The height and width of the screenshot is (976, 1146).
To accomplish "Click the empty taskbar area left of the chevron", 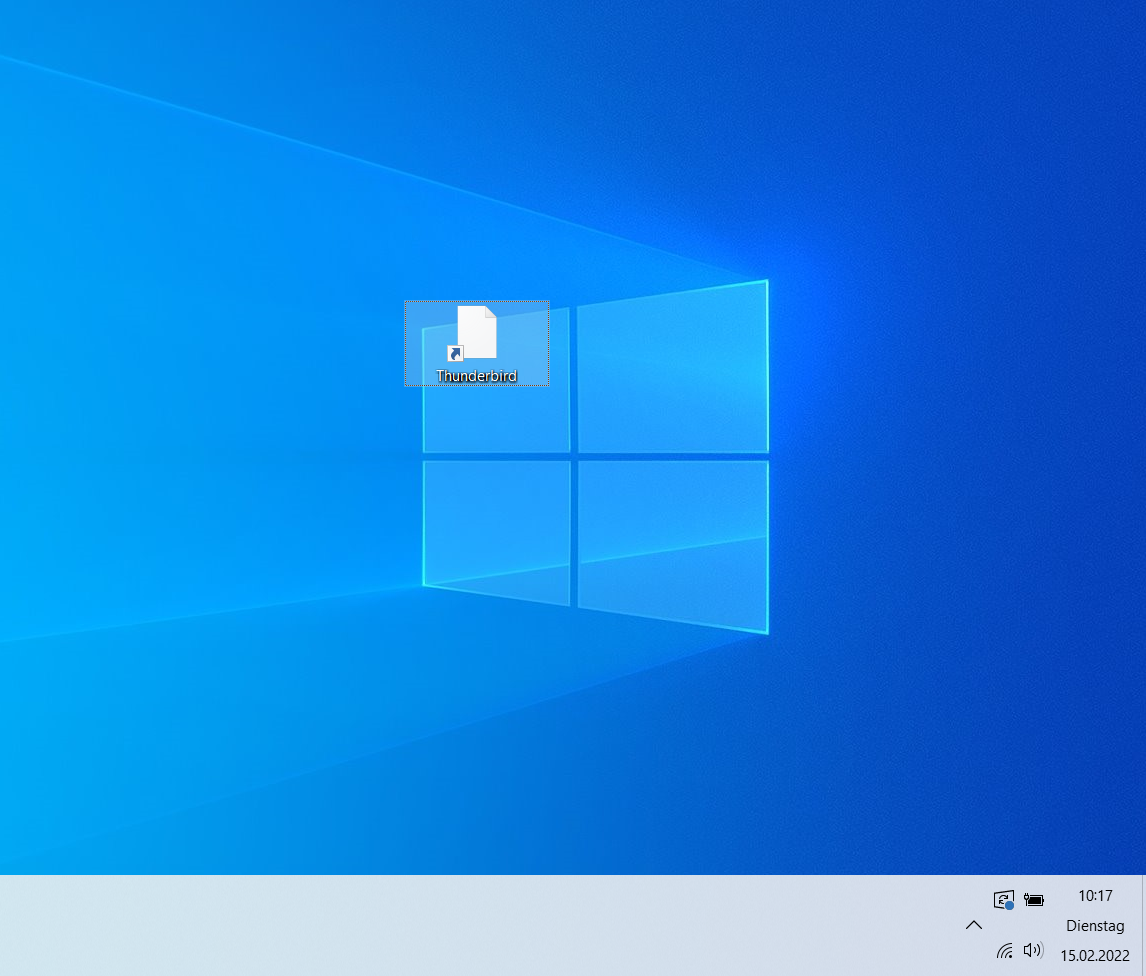I will [x=500, y=925].
